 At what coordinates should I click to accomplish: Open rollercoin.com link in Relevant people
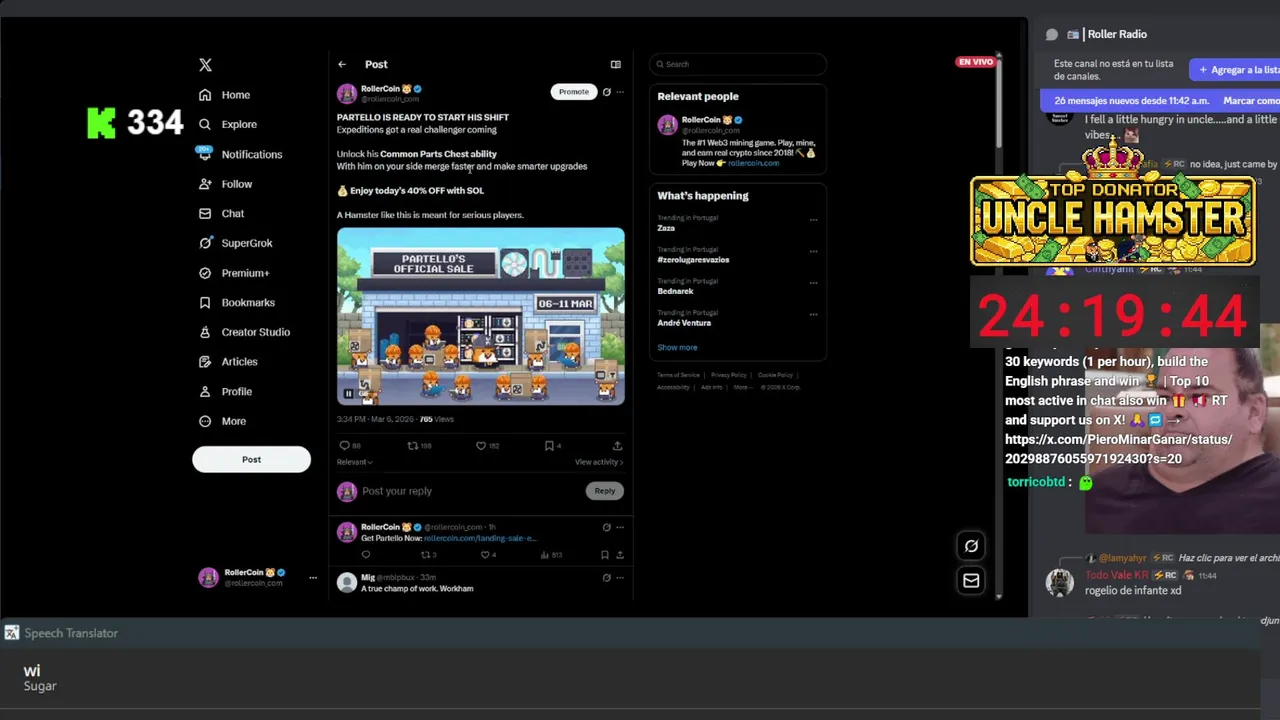click(x=753, y=163)
